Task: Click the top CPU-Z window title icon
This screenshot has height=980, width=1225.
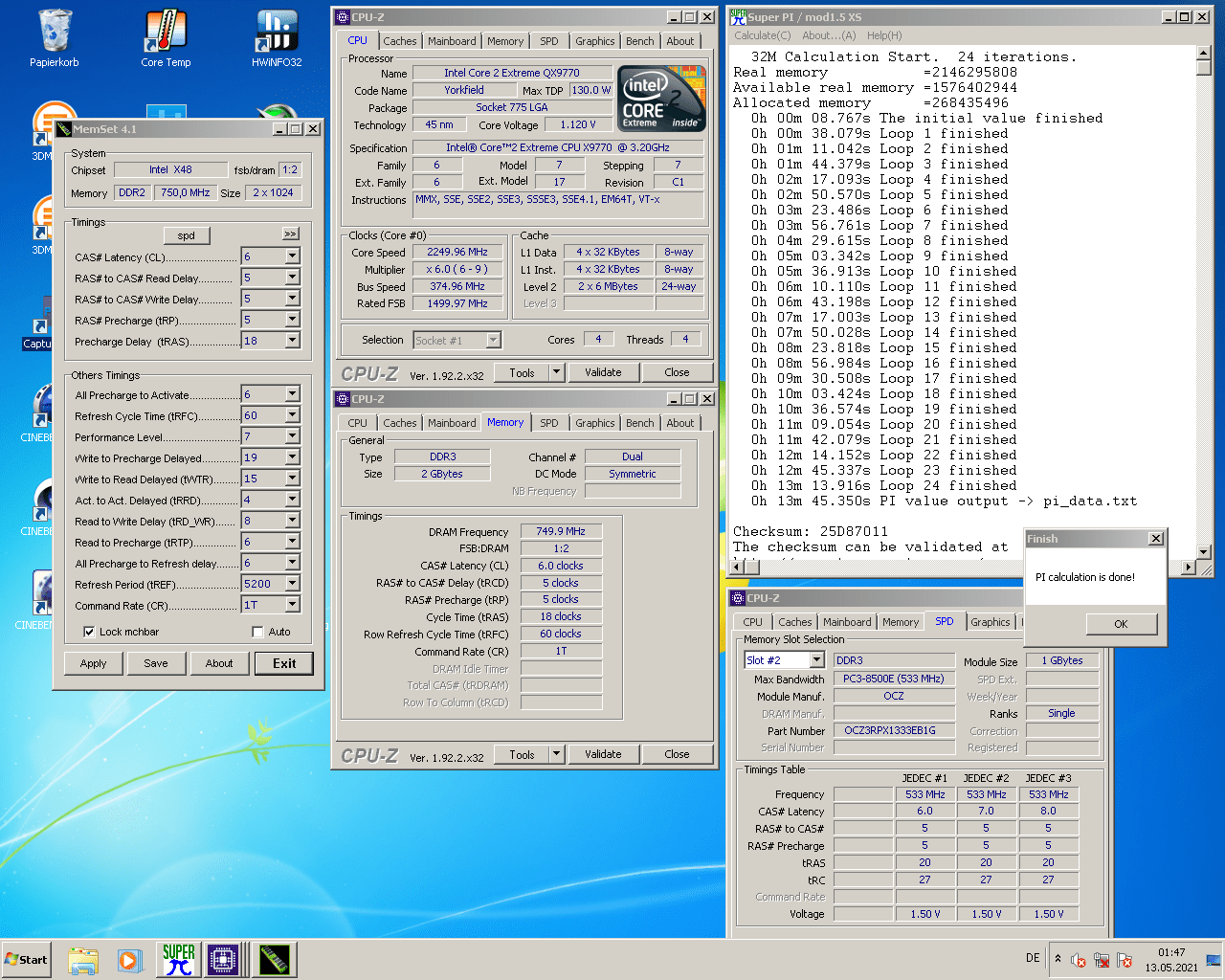Action: [343, 16]
